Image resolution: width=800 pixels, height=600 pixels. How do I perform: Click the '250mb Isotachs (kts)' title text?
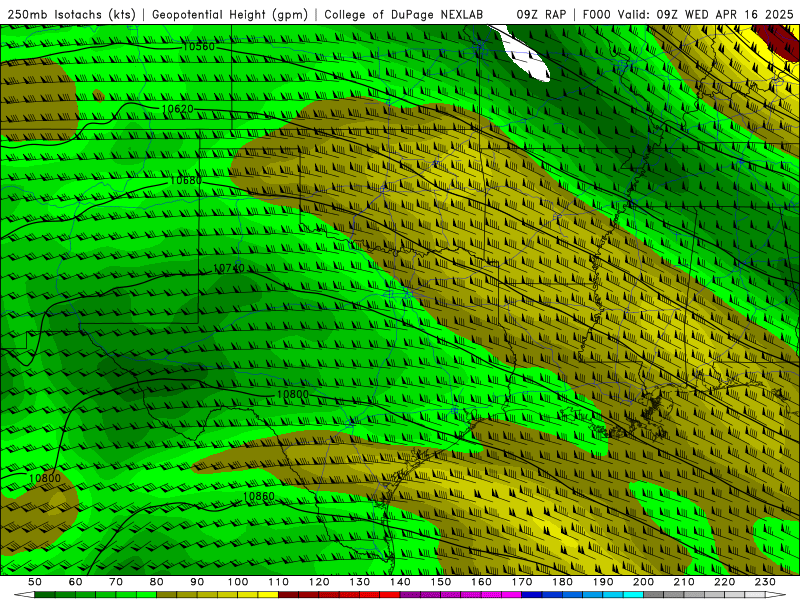71,14
